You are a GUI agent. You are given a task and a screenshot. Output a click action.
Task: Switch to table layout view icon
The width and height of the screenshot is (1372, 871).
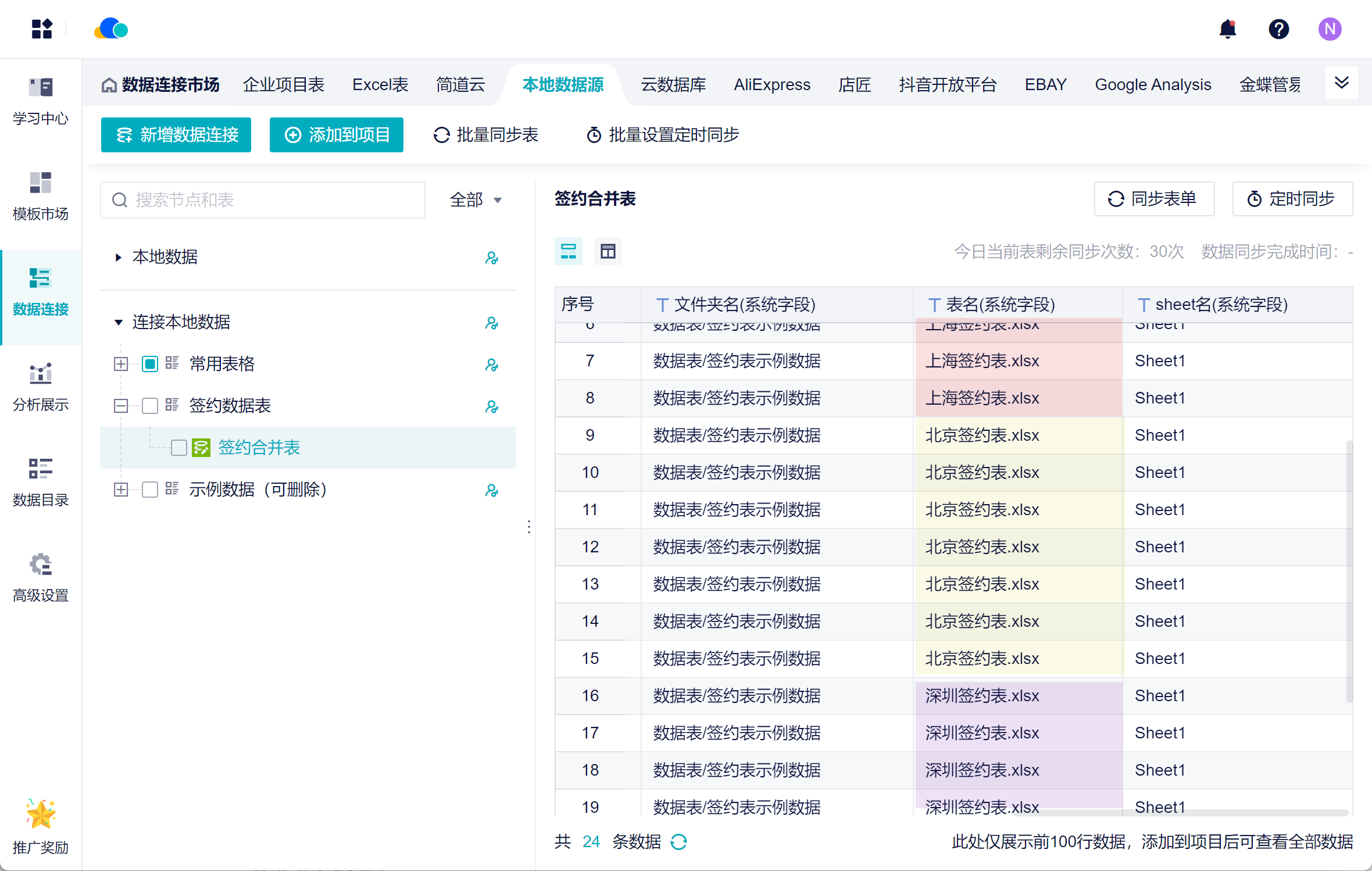pos(608,251)
